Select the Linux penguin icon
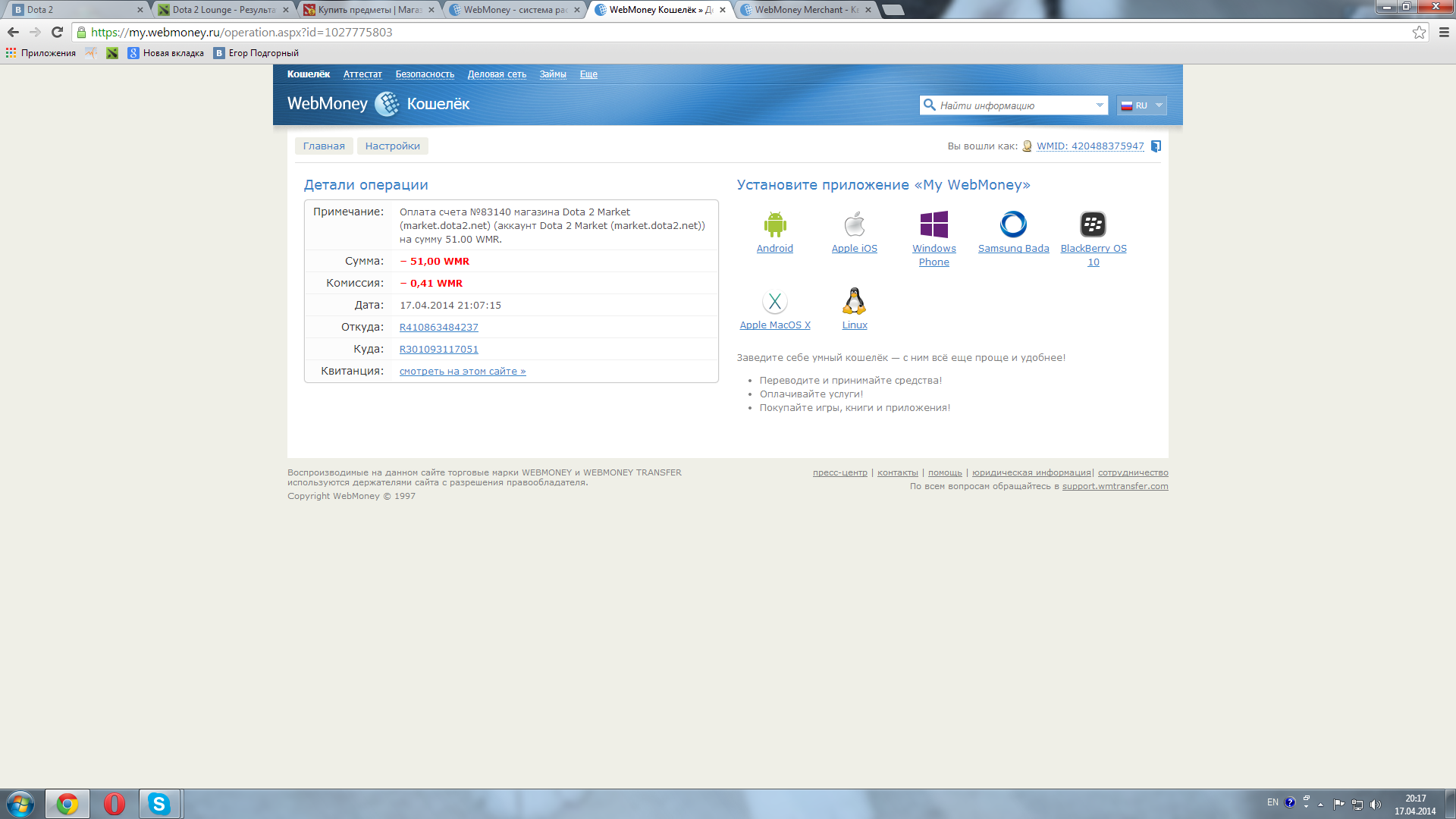1456x819 pixels. pos(855,301)
